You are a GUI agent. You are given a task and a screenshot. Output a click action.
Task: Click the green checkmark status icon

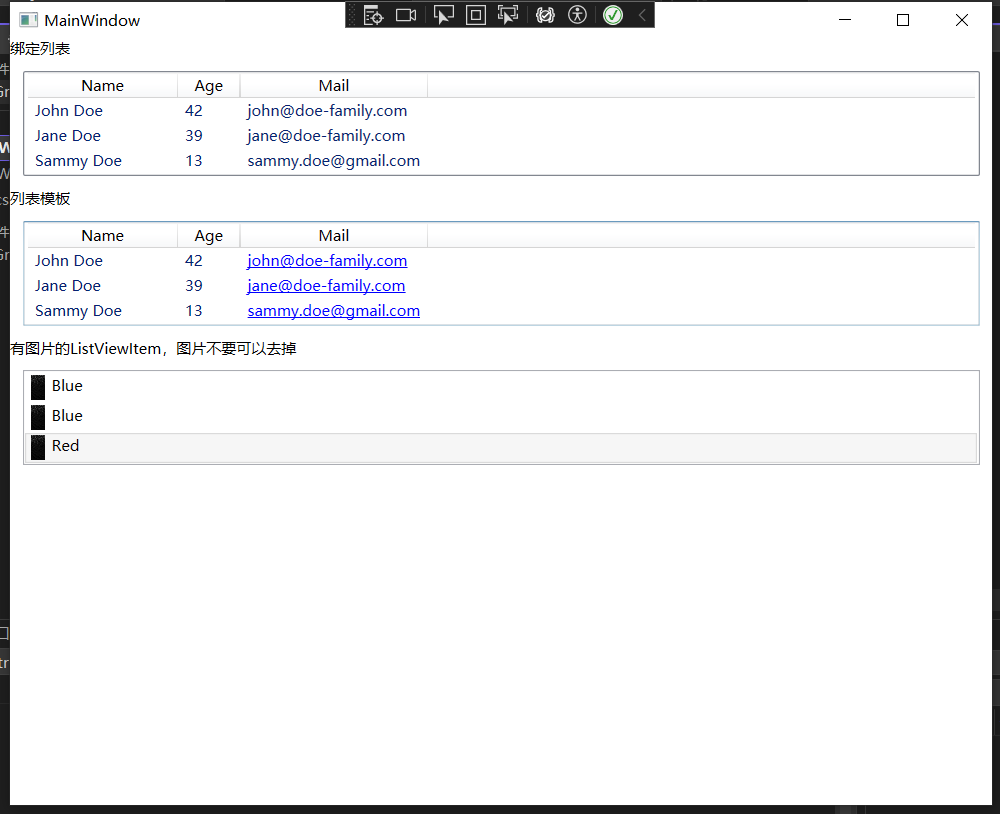point(613,15)
